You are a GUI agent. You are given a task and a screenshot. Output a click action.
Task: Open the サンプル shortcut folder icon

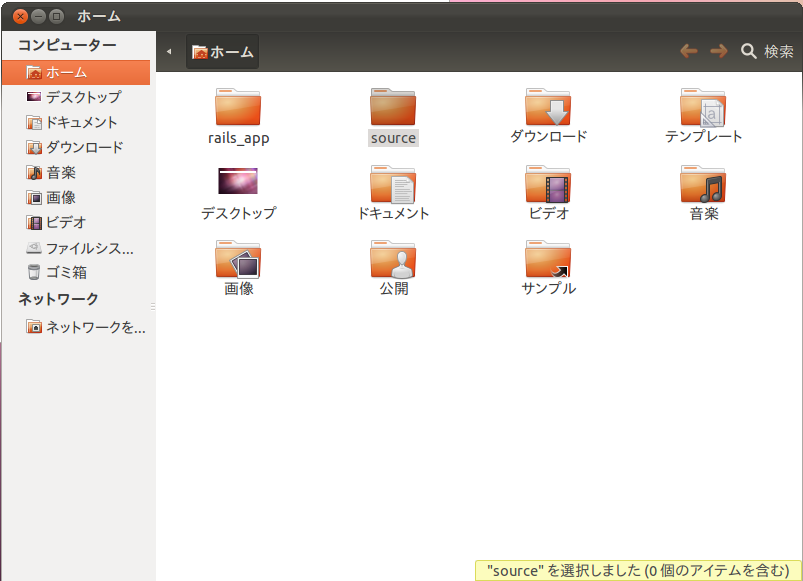pyautogui.click(x=548, y=259)
